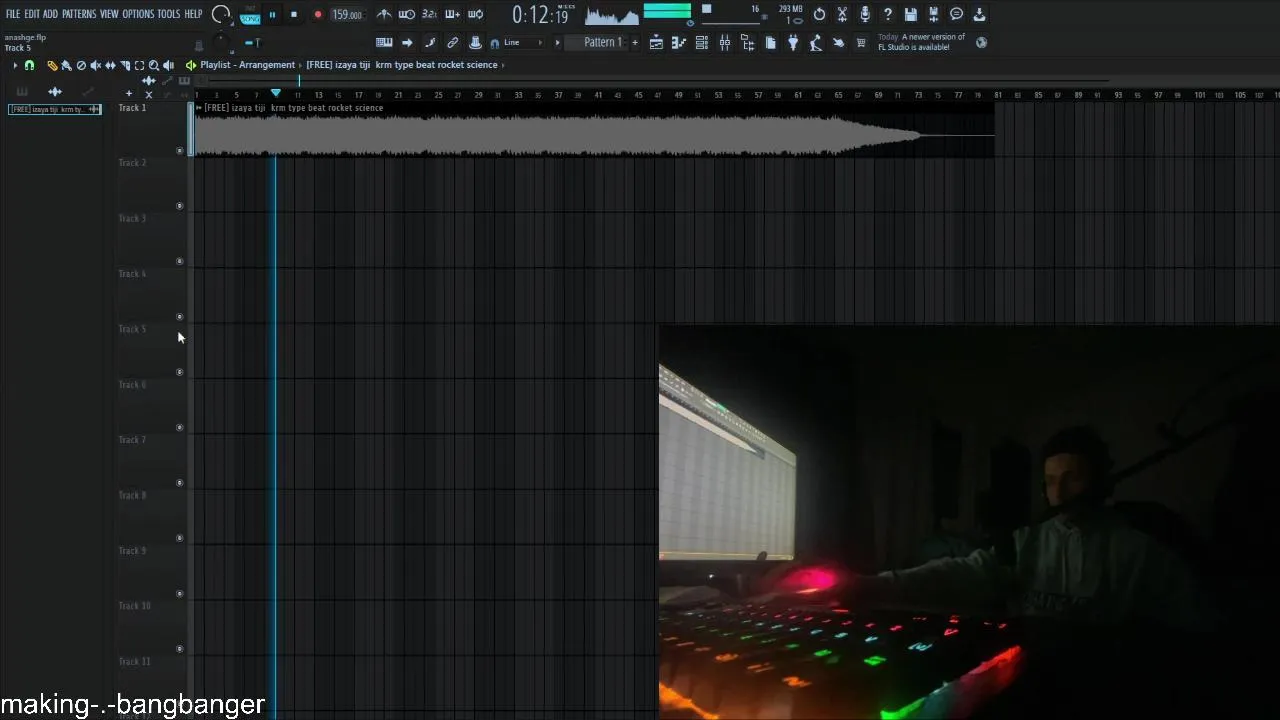This screenshot has height=720, width=1280.
Task: Expand the [FREE] izaya tiji clip breadcrumb
Action: click(x=402, y=65)
